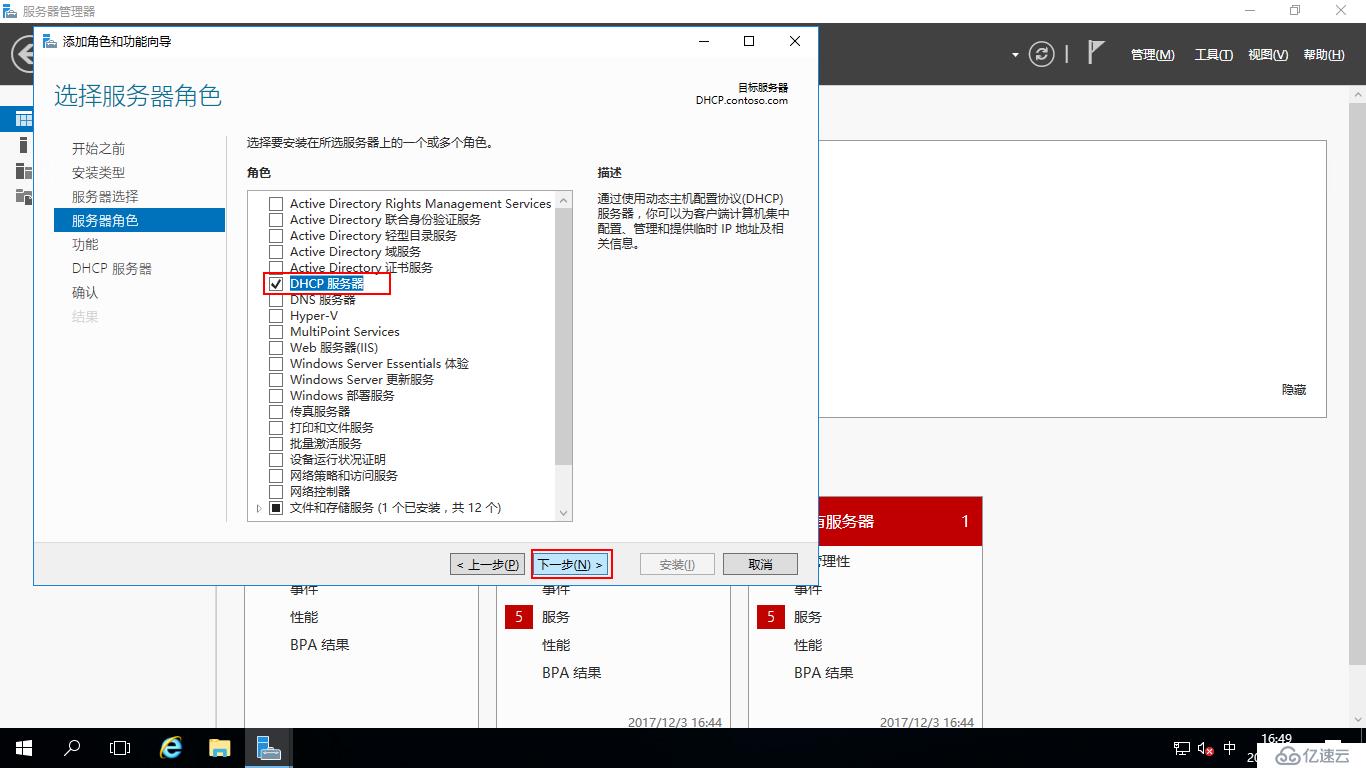Check Windows Server 更新服务
Viewport: 1366px width, 768px height.
[x=276, y=380]
